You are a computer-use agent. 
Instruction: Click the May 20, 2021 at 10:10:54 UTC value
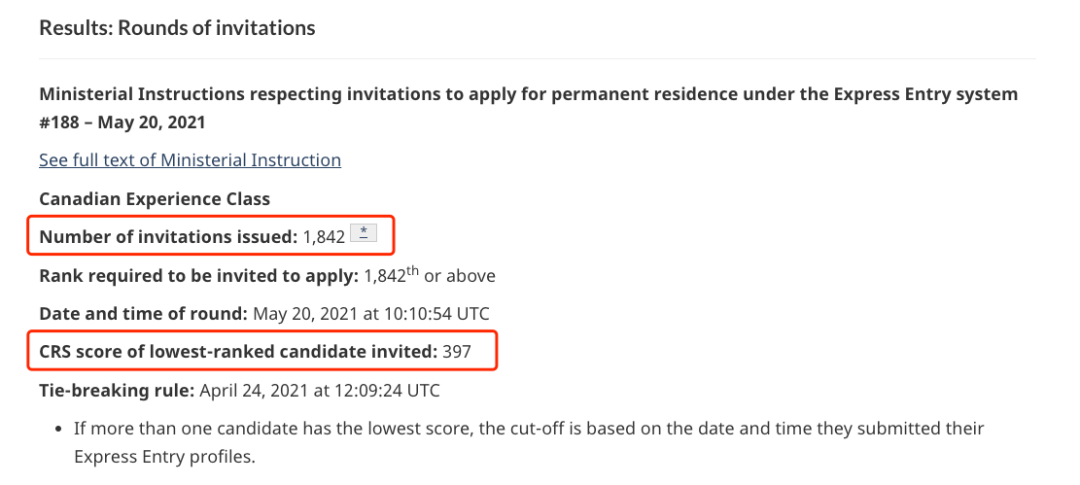371,314
